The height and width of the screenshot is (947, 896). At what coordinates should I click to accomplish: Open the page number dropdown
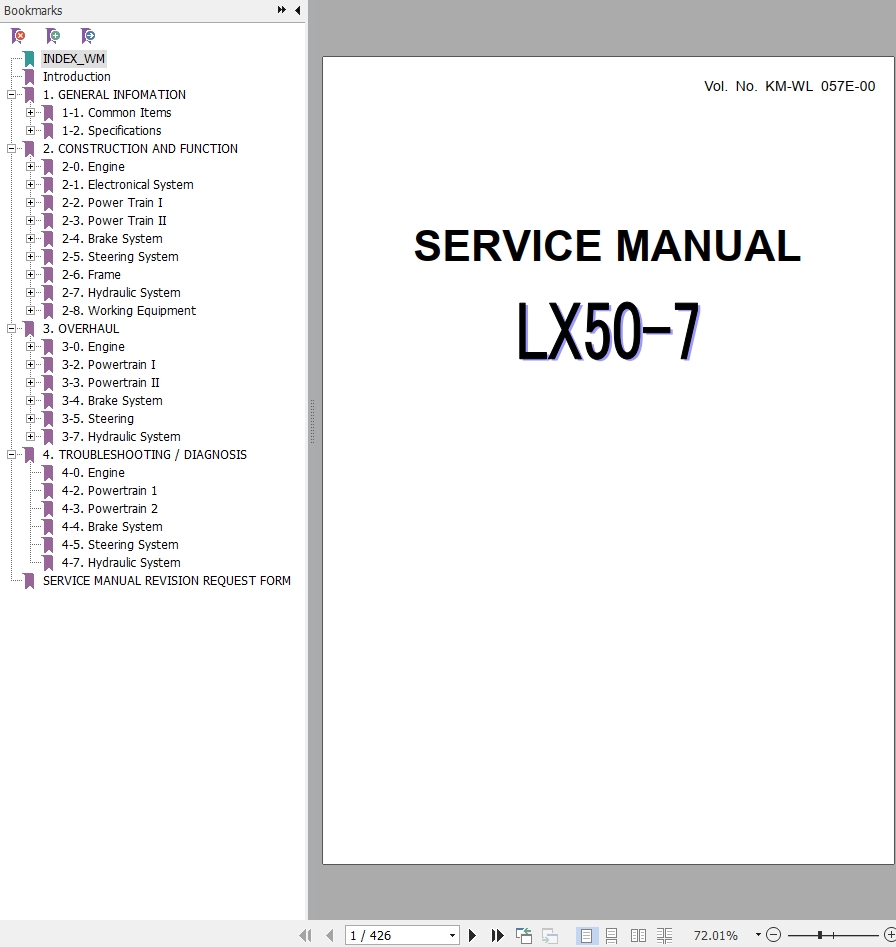click(x=452, y=936)
